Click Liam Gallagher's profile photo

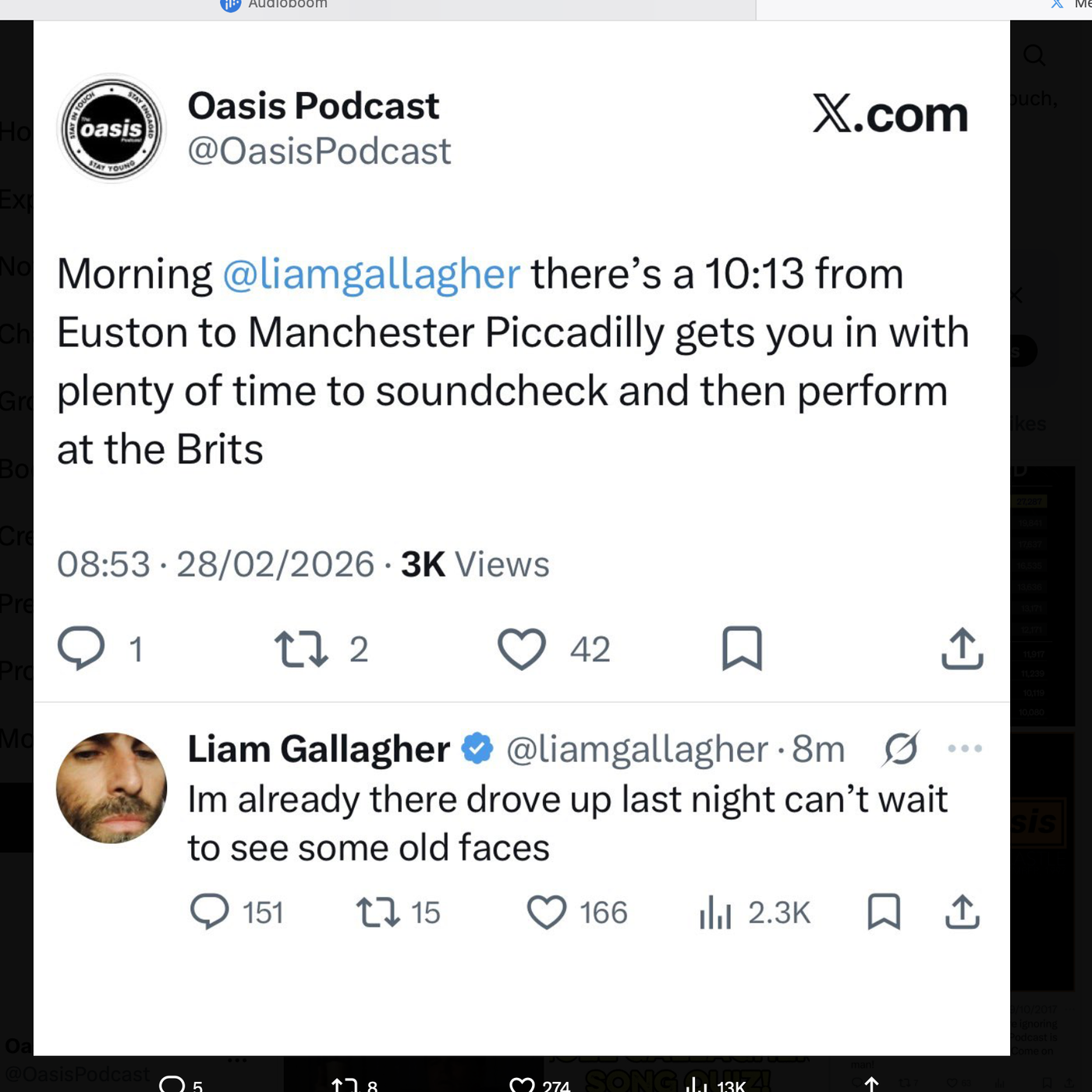tap(112, 788)
